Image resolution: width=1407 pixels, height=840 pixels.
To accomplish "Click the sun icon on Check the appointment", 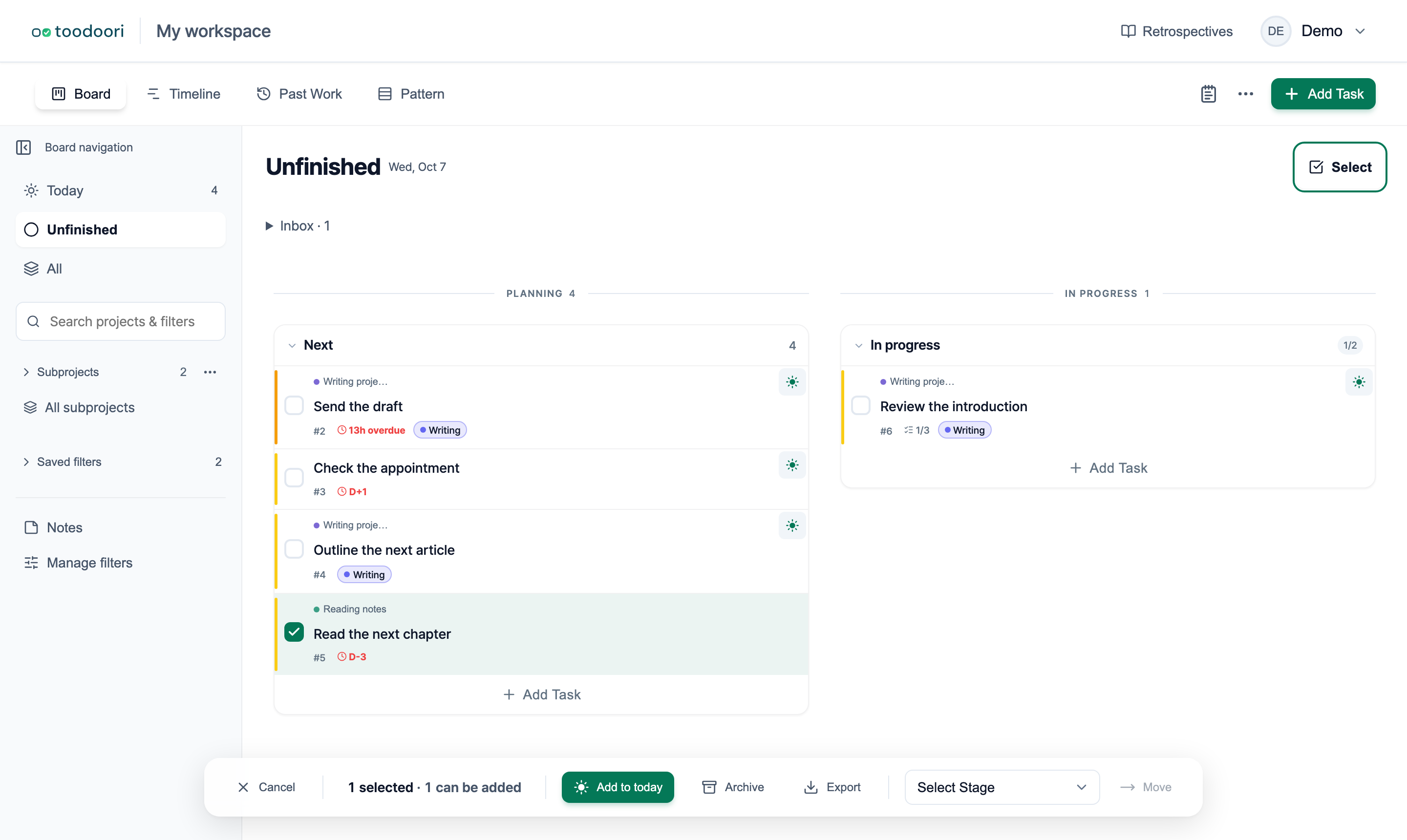I will click(x=792, y=465).
